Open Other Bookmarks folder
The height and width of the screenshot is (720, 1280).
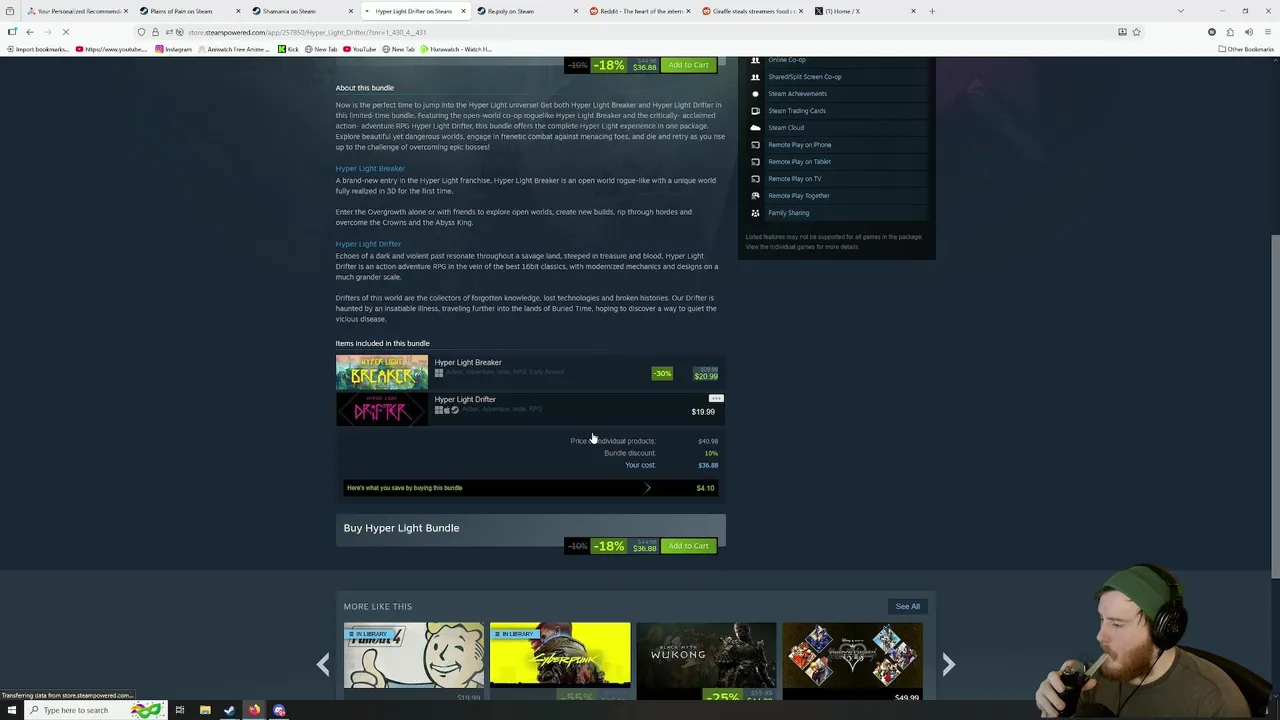tap(1246, 49)
